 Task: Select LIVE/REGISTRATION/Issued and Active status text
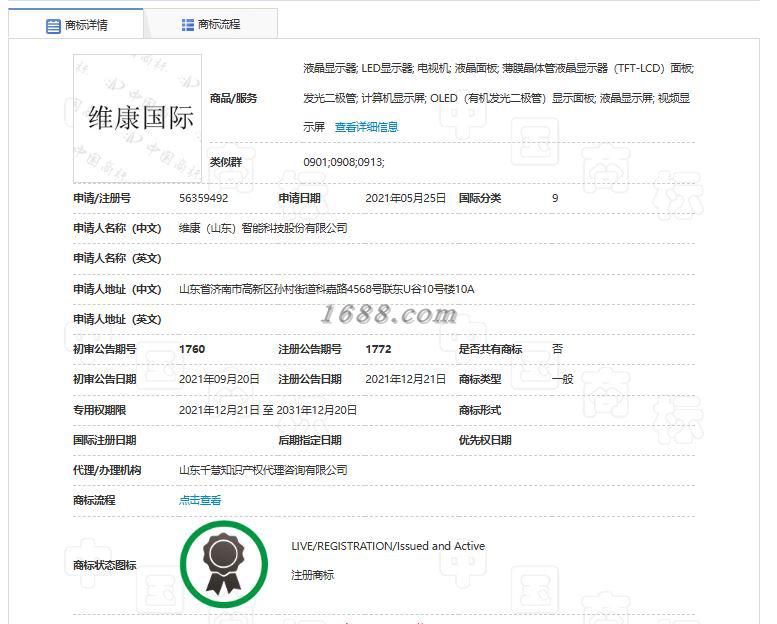click(388, 546)
